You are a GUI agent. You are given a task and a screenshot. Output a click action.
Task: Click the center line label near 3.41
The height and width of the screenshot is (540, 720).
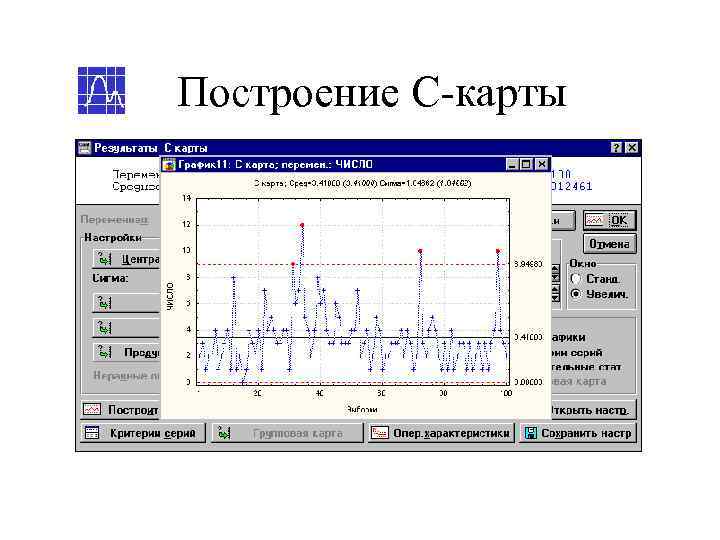point(529,338)
